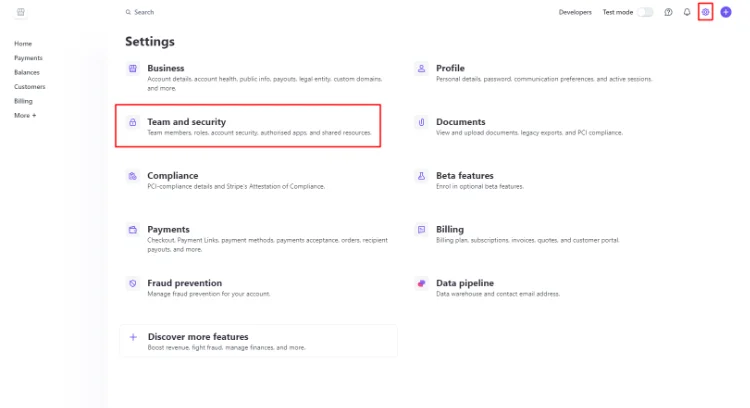Open the Documents settings link
The height and width of the screenshot is (408, 750).
coord(461,122)
